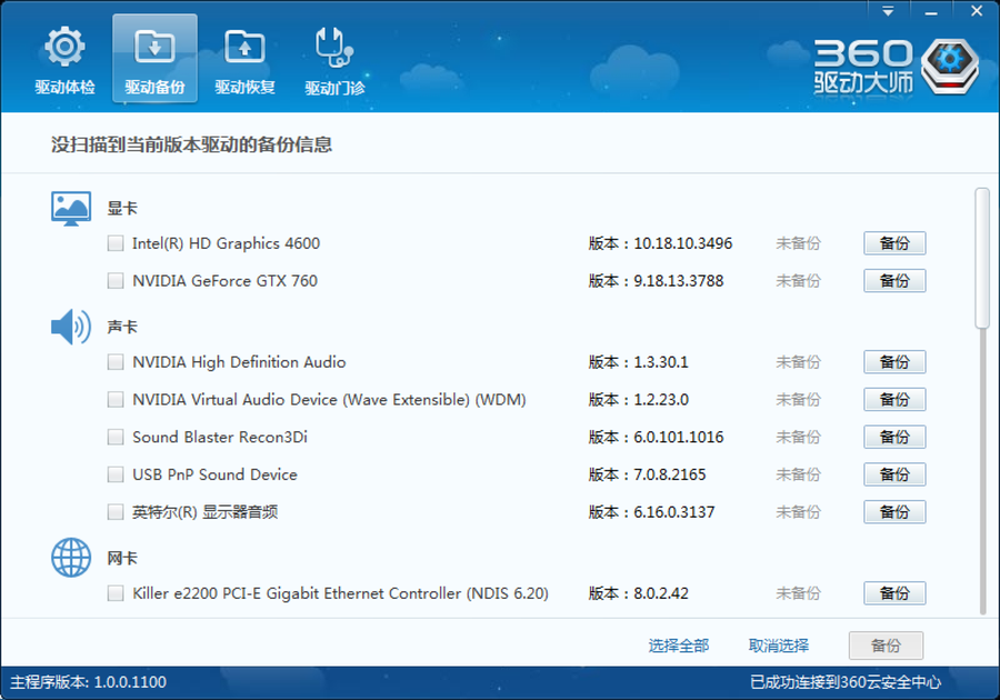Viewport: 1000px width, 700px height.
Task: Click the 网卡 category label
Action: click(x=122, y=558)
